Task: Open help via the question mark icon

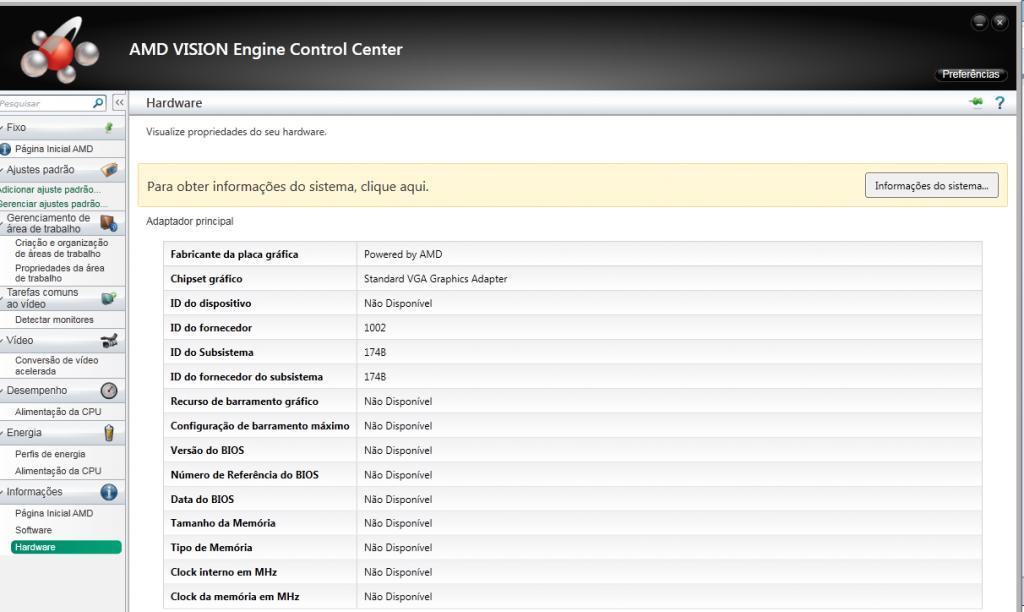Action: pyautogui.click(x=999, y=103)
